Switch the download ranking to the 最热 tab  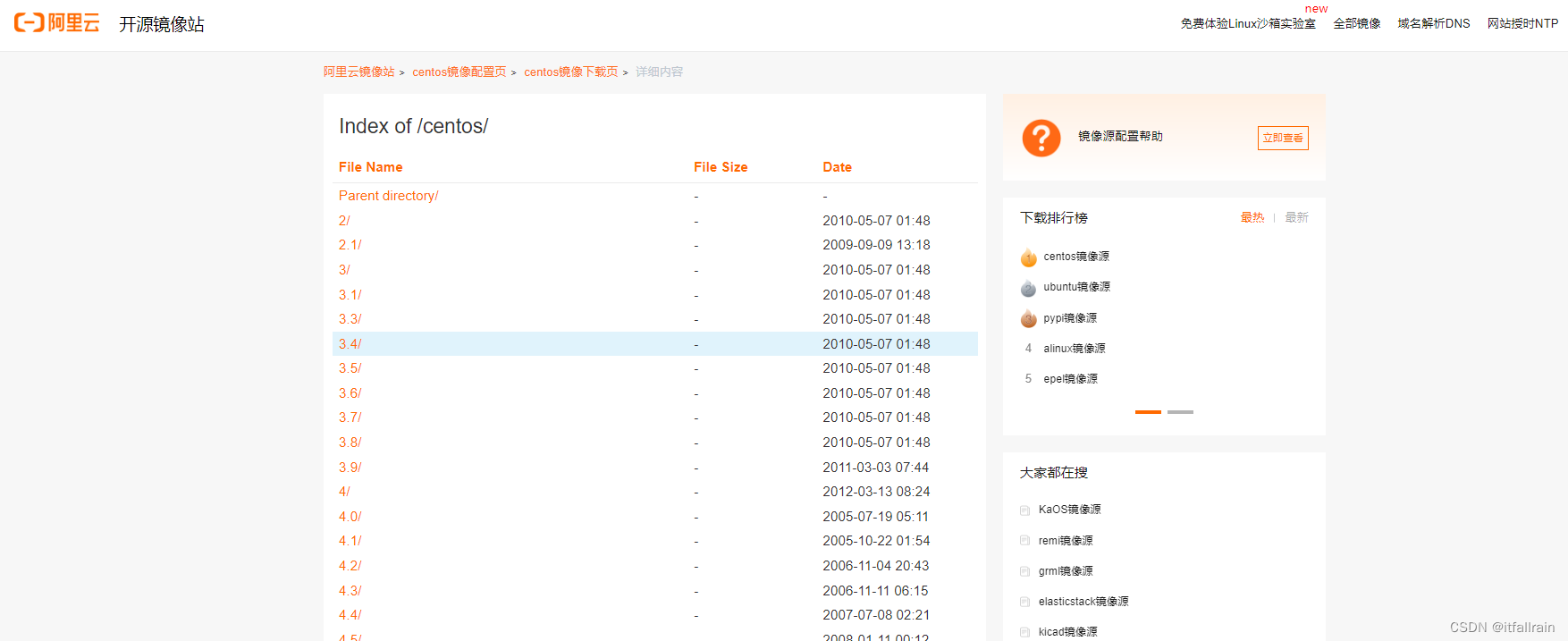(x=1252, y=217)
